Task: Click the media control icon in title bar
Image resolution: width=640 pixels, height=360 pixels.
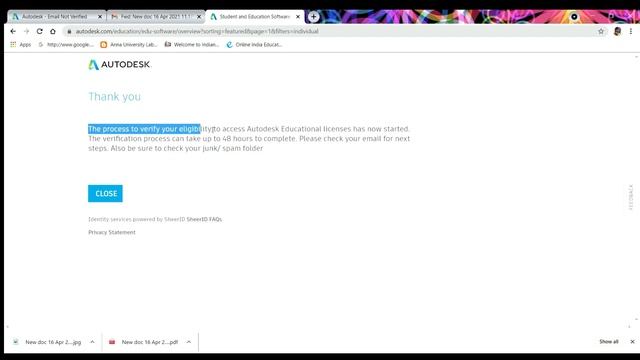Action: coord(574,17)
